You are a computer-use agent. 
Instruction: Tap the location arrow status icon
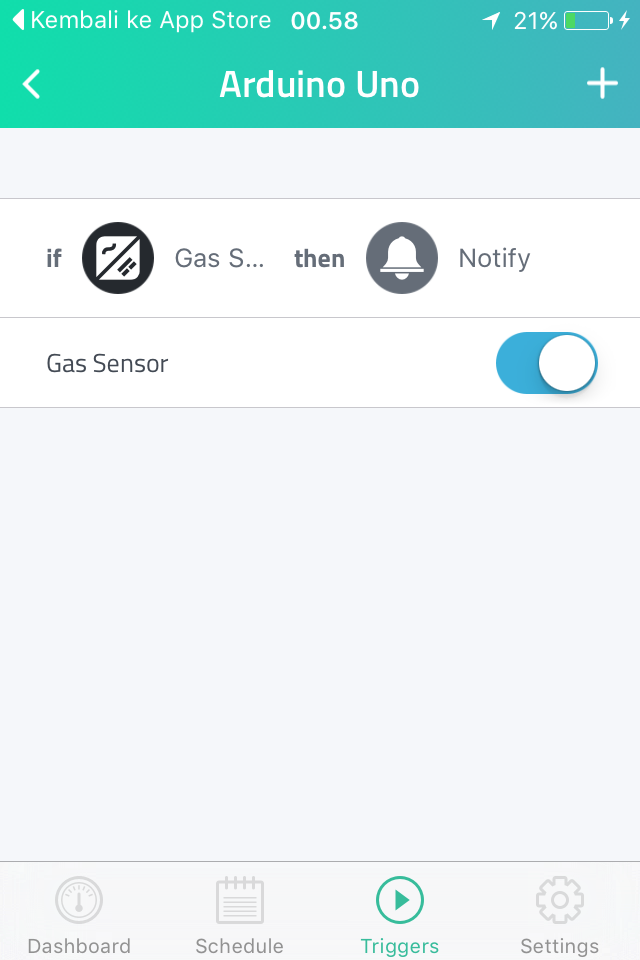pos(491,21)
